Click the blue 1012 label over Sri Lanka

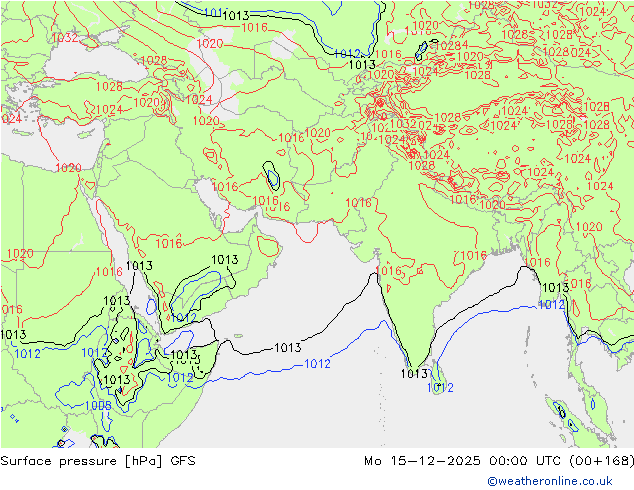pos(440,388)
